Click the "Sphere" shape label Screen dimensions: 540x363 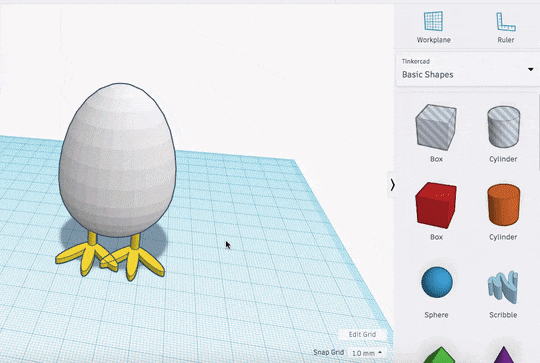click(436, 315)
